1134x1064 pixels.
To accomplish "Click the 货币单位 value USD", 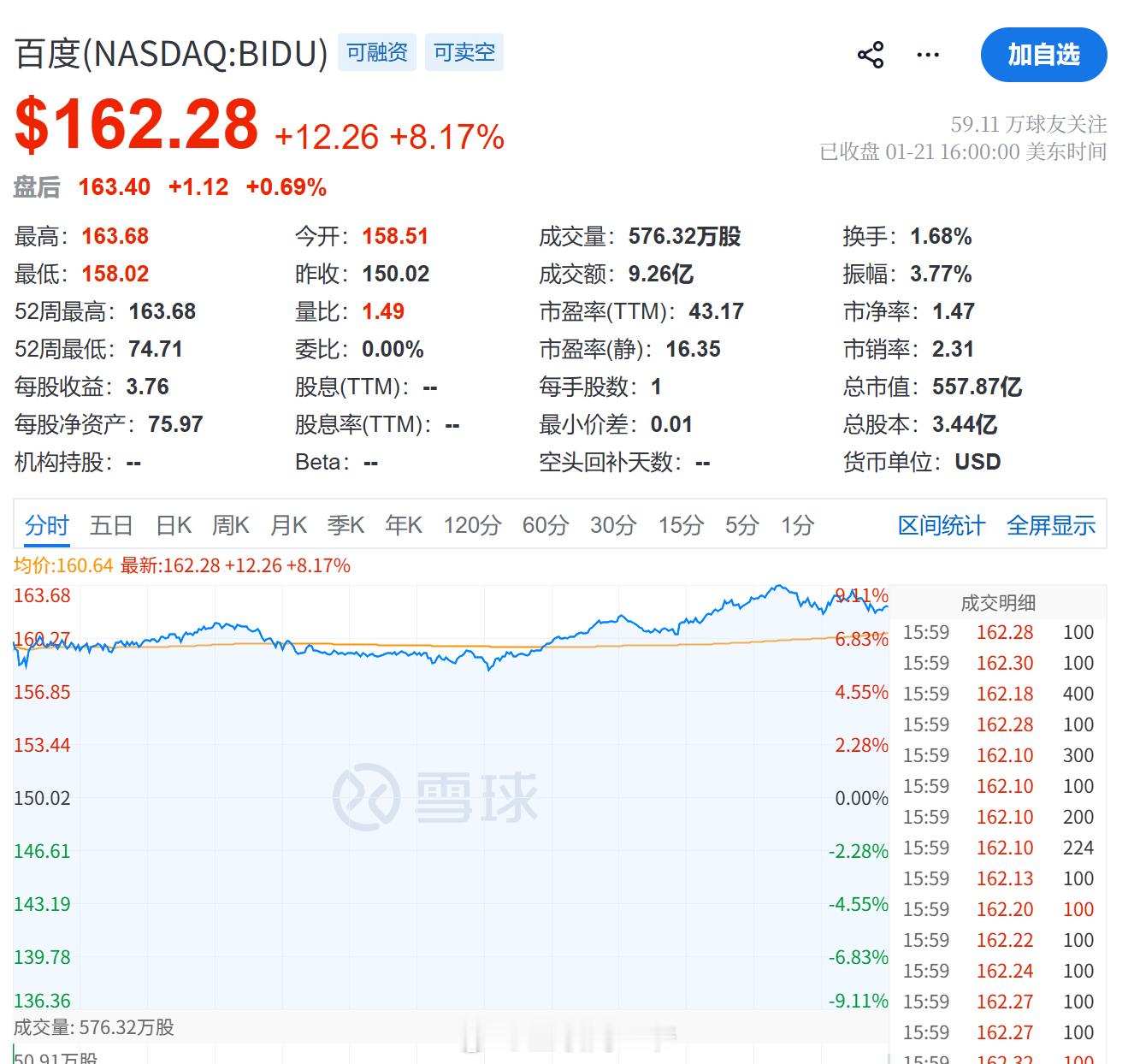I will click(x=977, y=463).
